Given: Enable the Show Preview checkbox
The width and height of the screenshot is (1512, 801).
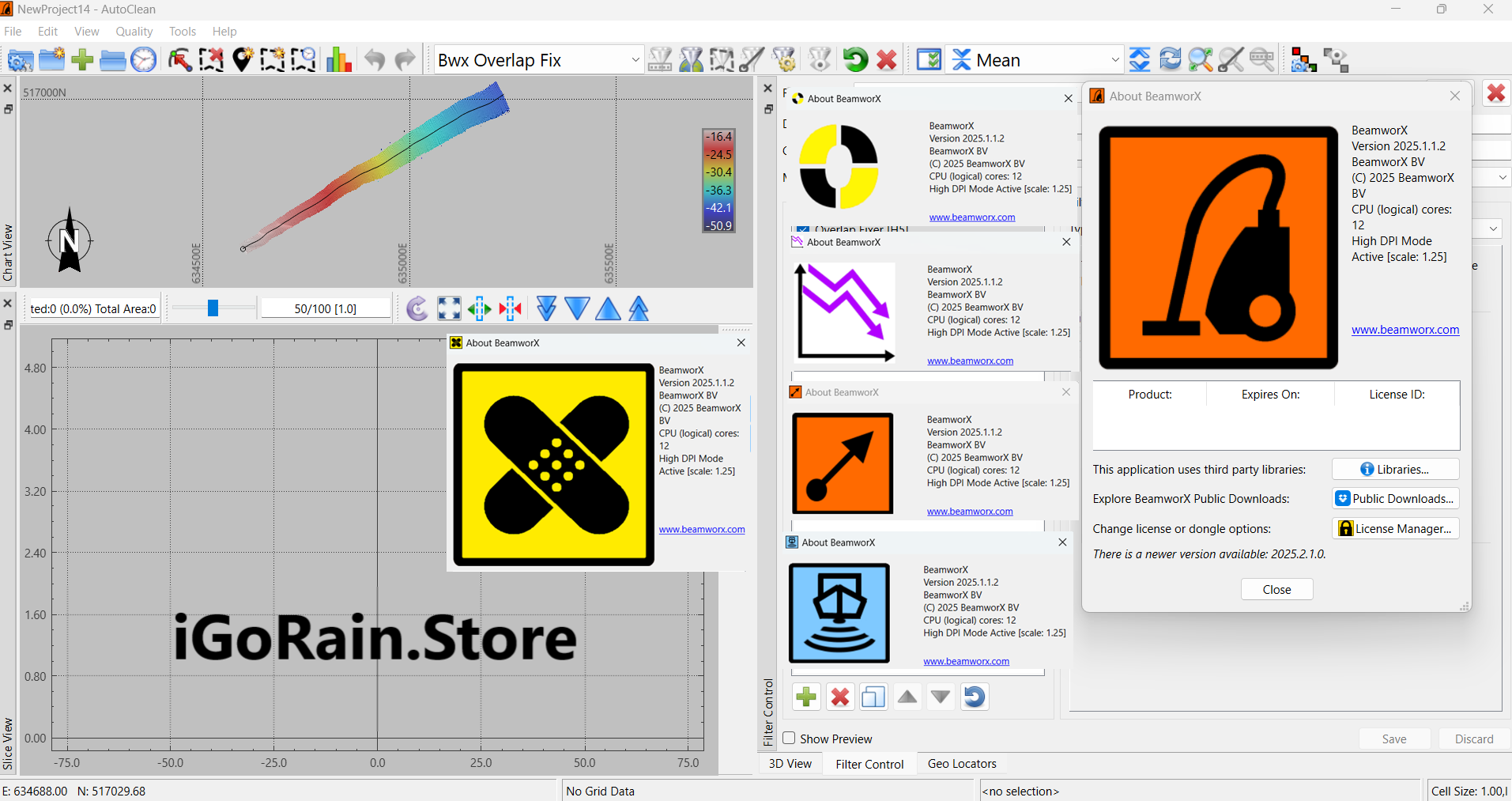Looking at the screenshot, I should [x=789, y=738].
